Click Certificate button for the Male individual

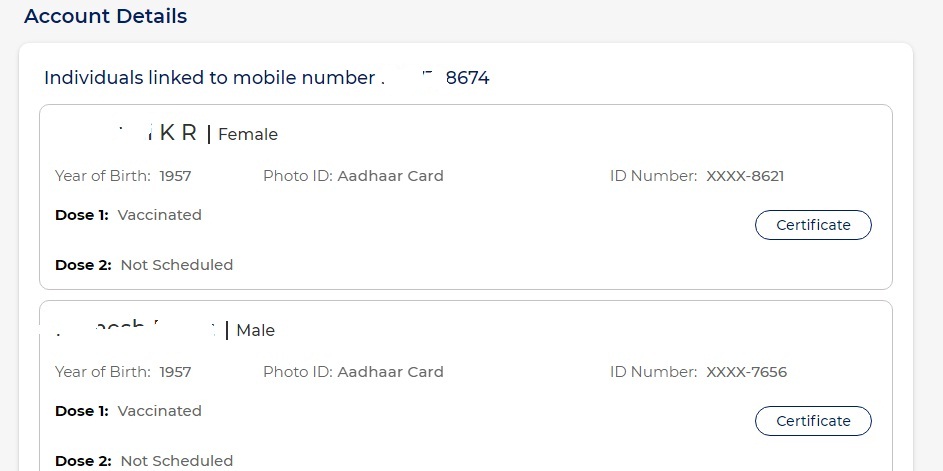click(813, 421)
